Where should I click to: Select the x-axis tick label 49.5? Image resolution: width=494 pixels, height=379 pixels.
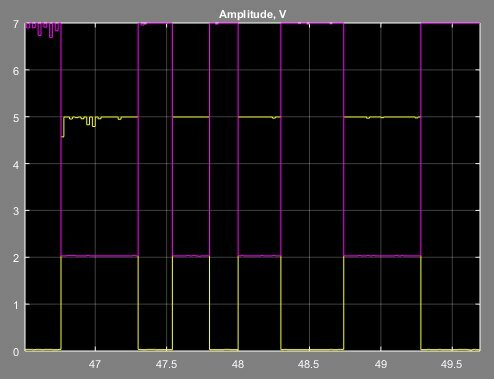click(452, 364)
